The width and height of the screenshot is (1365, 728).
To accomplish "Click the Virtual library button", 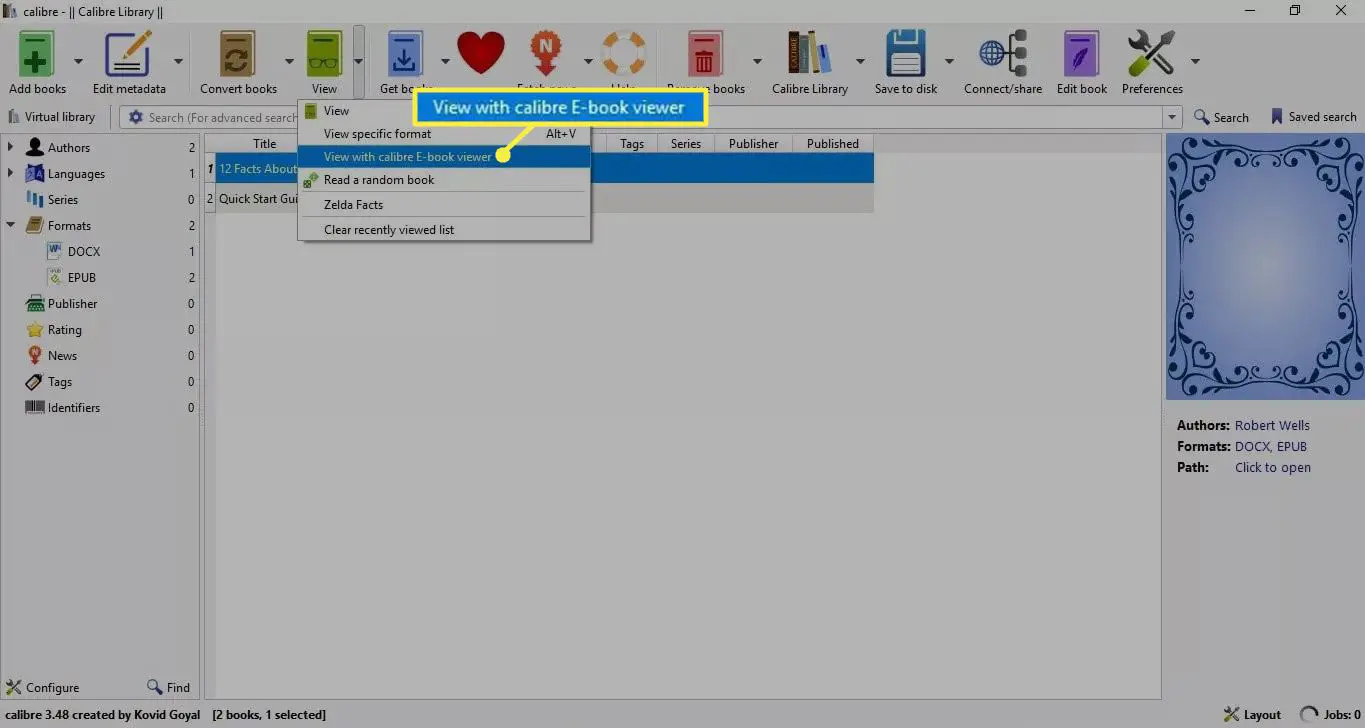I will 51,117.
